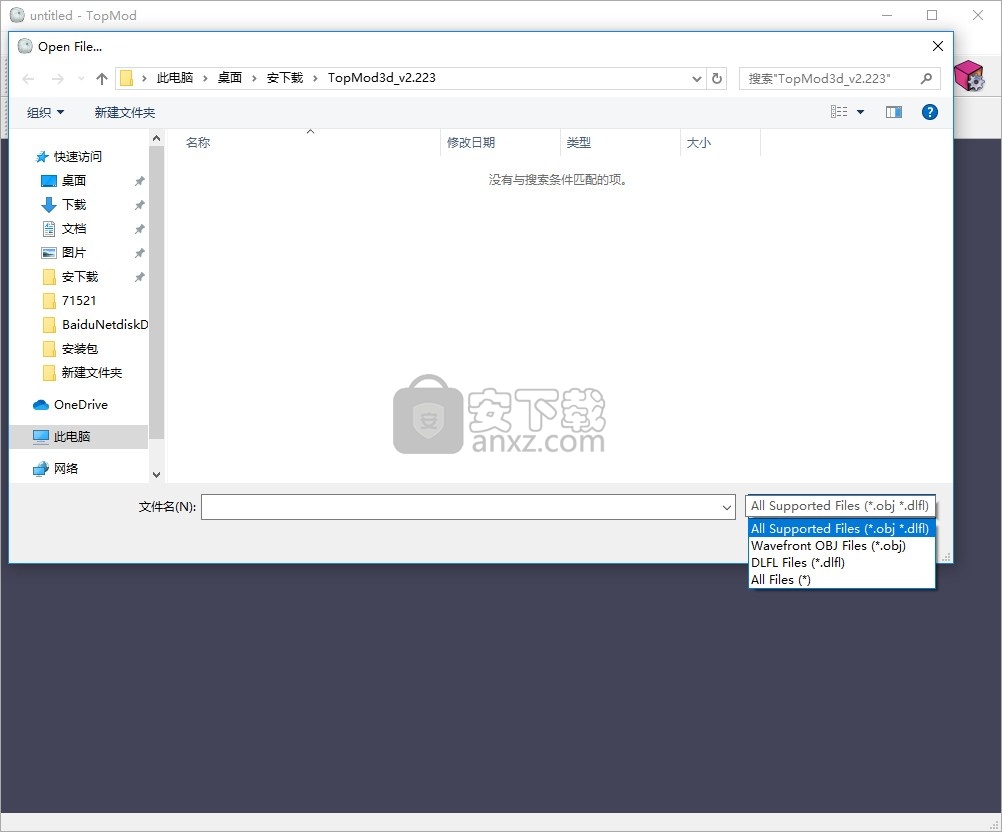The width and height of the screenshot is (1002, 832).
Task: Click the Forward navigation arrow
Action: (x=58, y=79)
